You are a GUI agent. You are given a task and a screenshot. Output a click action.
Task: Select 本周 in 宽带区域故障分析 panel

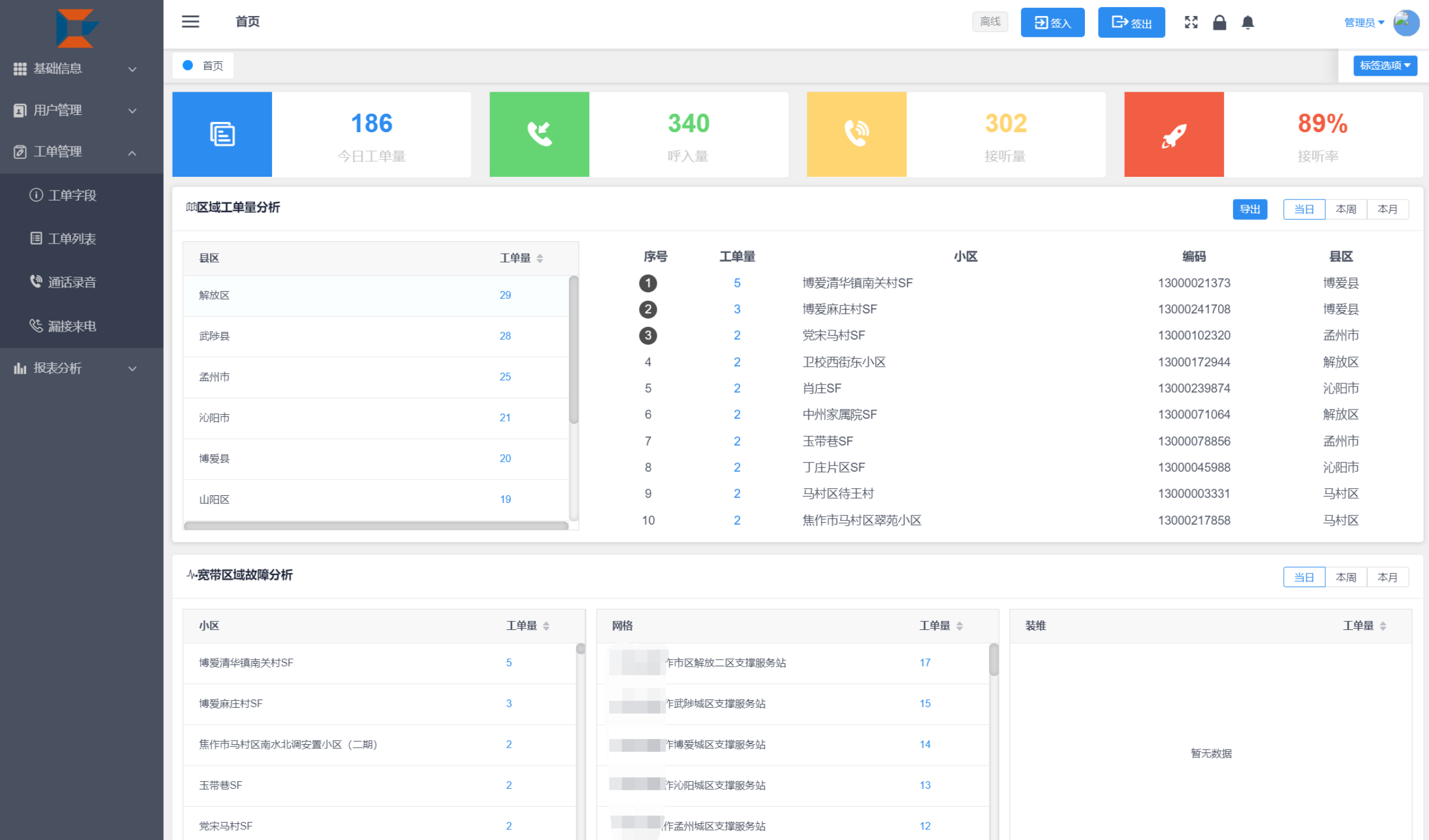tap(1346, 577)
